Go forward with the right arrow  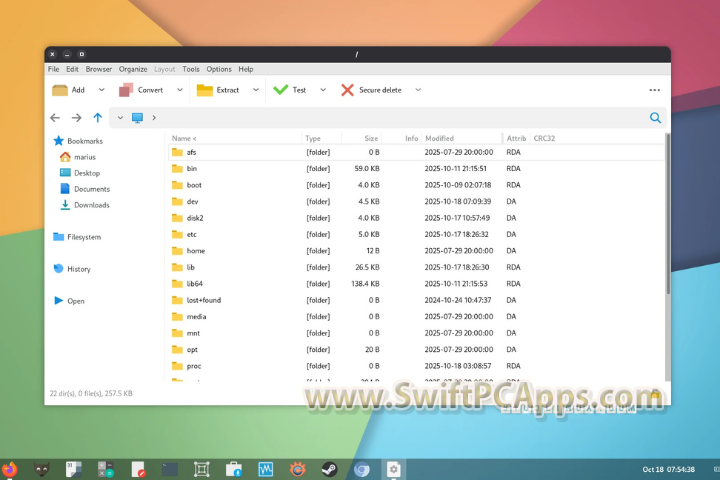point(77,118)
